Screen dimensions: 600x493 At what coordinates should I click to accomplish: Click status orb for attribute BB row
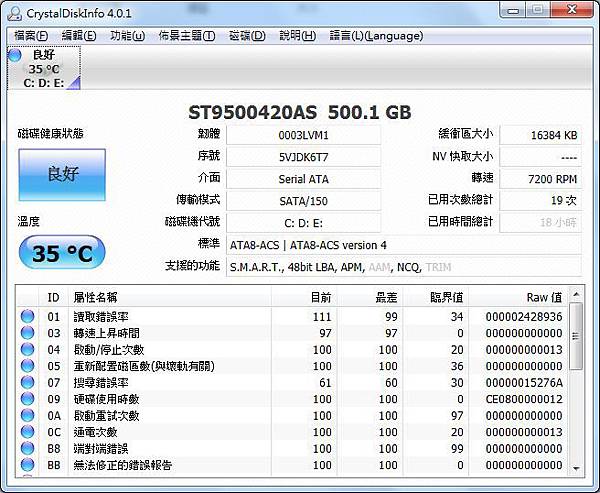(x=27, y=465)
